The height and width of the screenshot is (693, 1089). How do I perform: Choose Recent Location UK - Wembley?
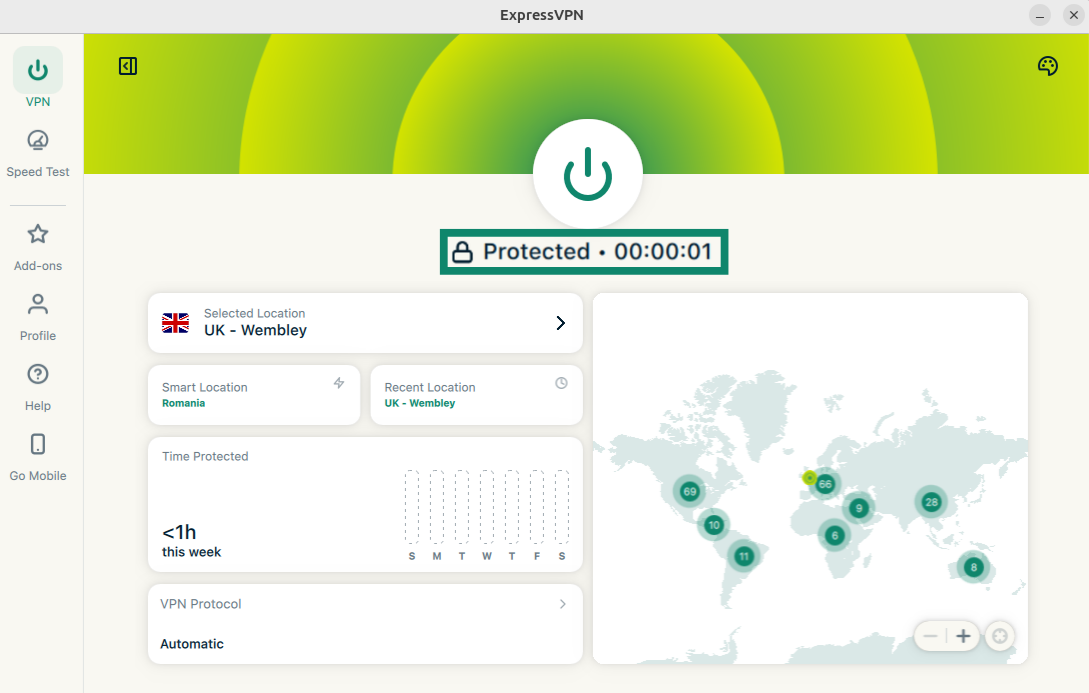476,395
